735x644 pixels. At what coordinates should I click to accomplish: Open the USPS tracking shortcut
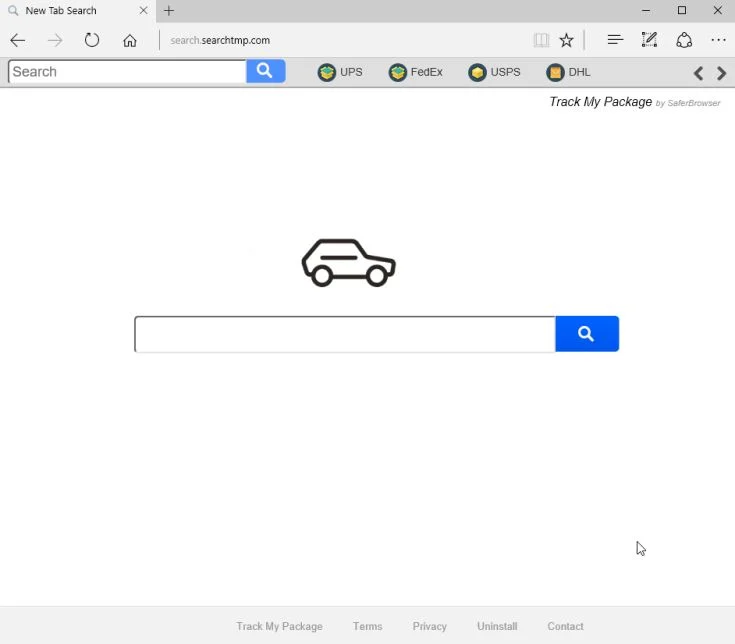[x=495, y=72]
